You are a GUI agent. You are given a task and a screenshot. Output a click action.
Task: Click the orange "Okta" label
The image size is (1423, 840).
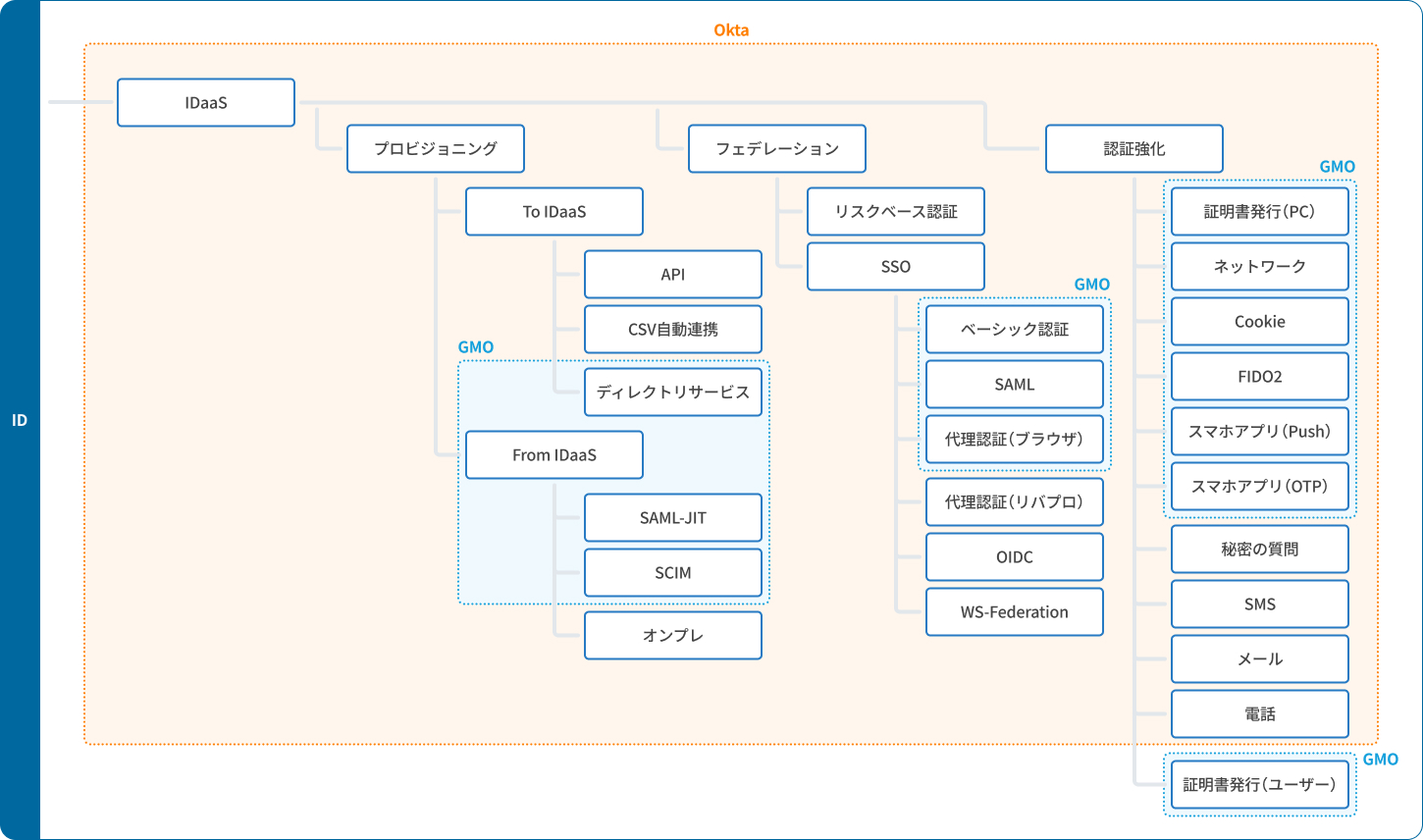click(x=731, y=30)
